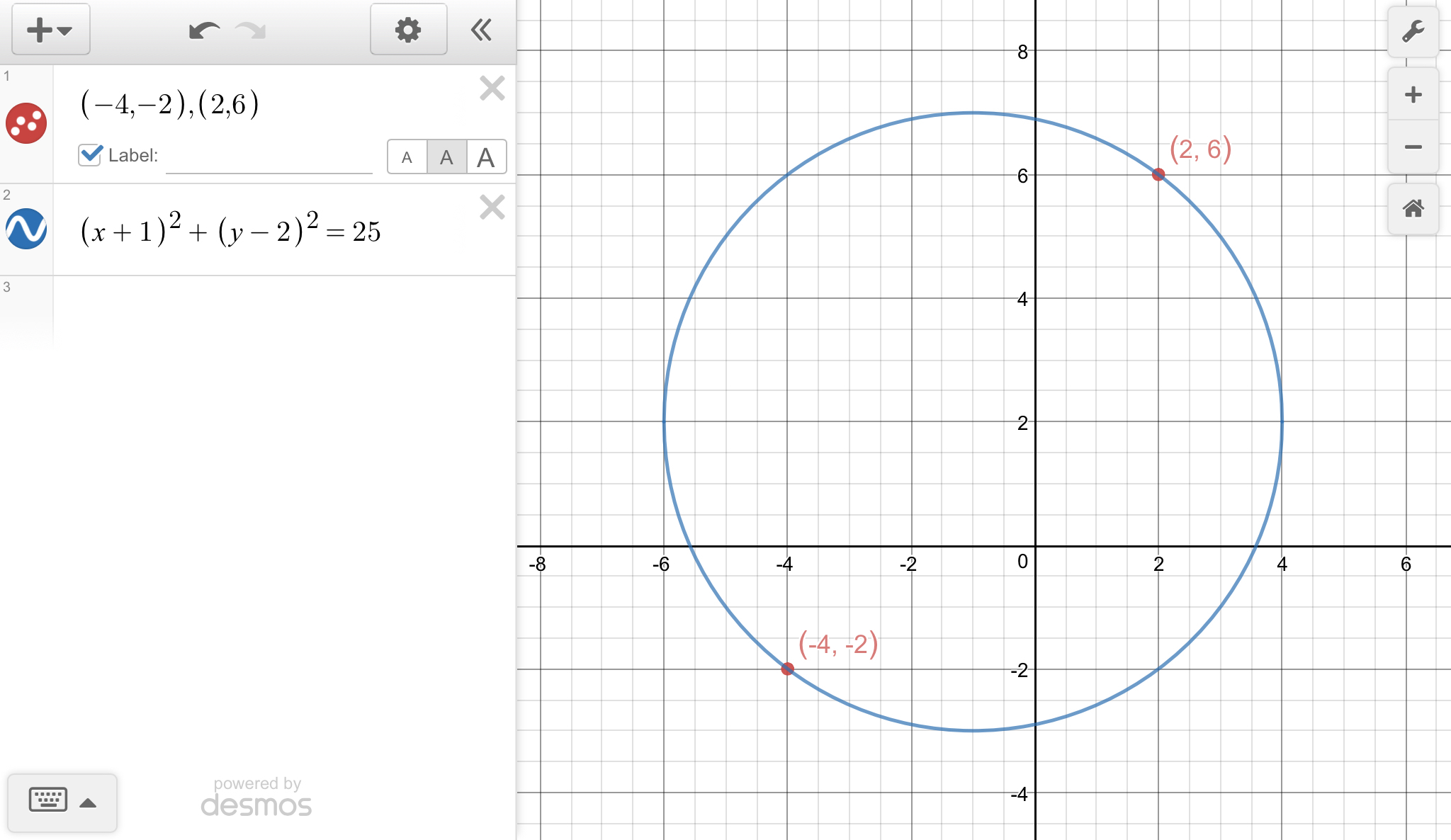This screenshot has width=1451, height=840.
Task: Open expression list gear settings
Action: coord(408,30)
